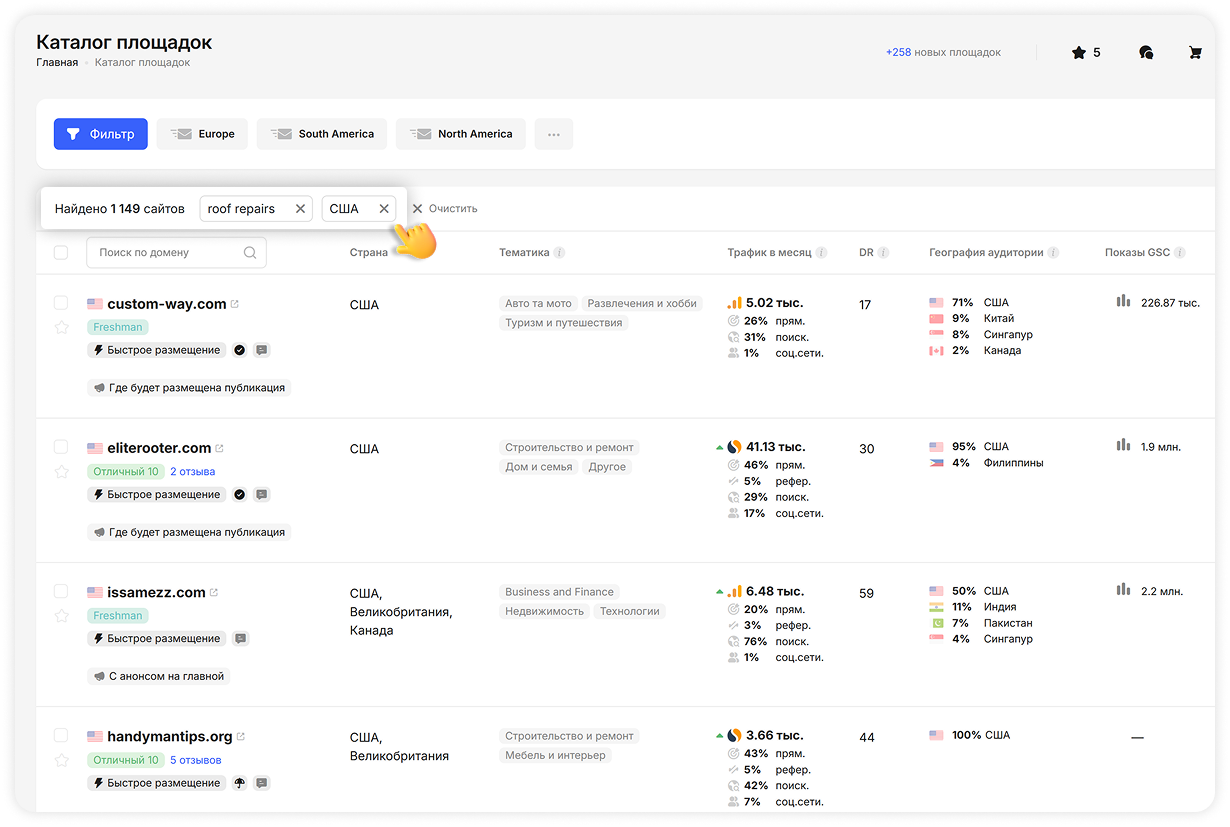
Task: Select the issamezz.com row checkbox
Action: 61,591
